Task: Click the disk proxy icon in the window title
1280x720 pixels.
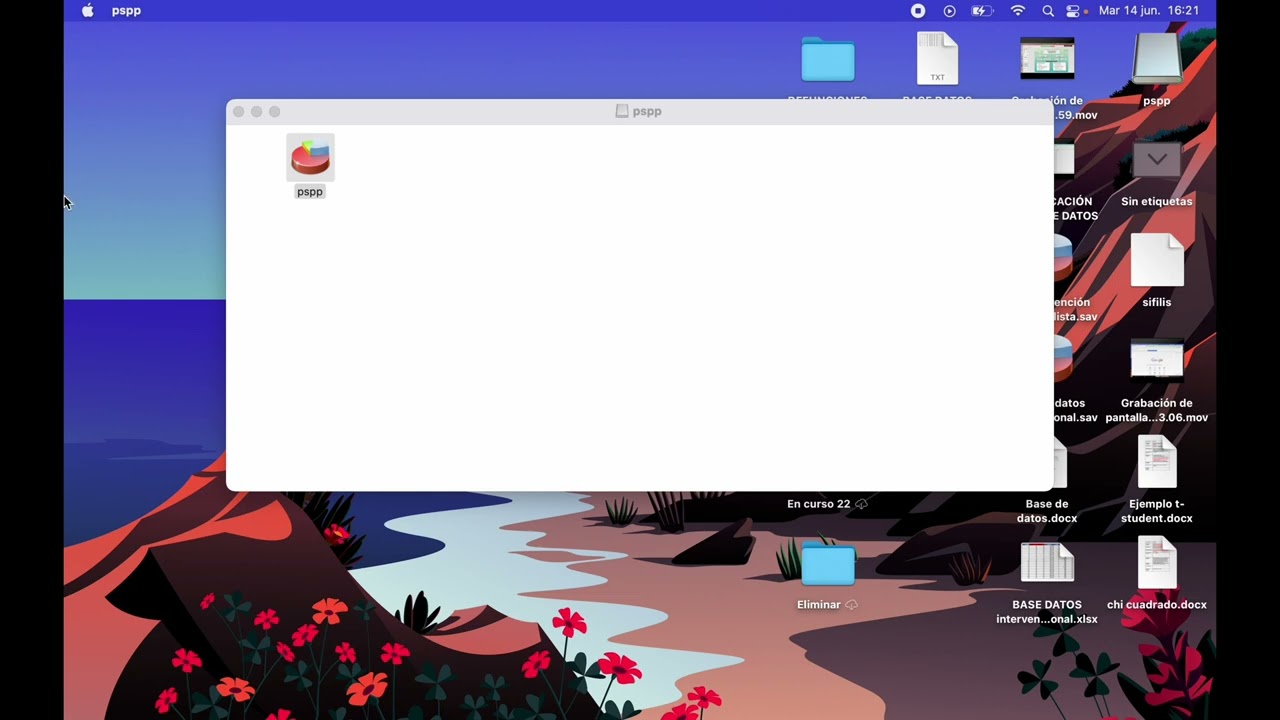Action: pos(622,111)
